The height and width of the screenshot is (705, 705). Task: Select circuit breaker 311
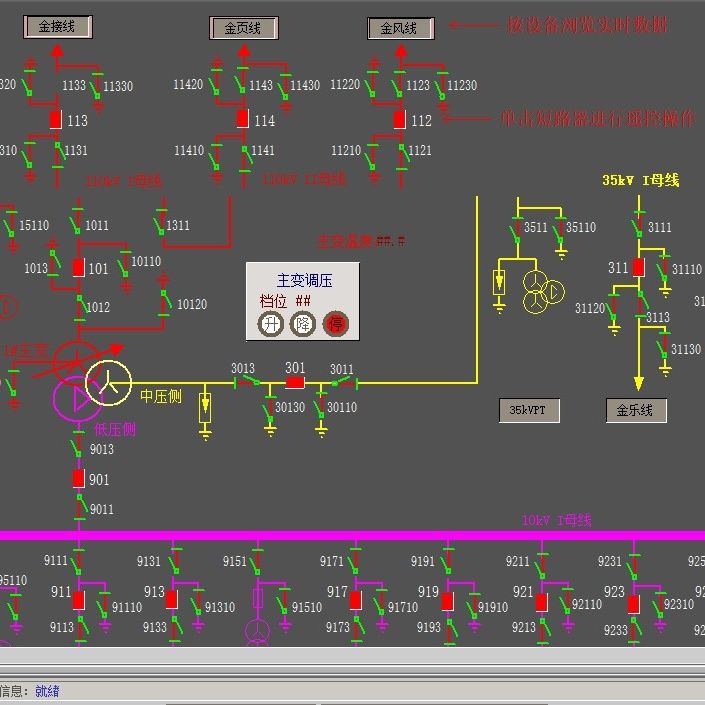click(638, 268)
